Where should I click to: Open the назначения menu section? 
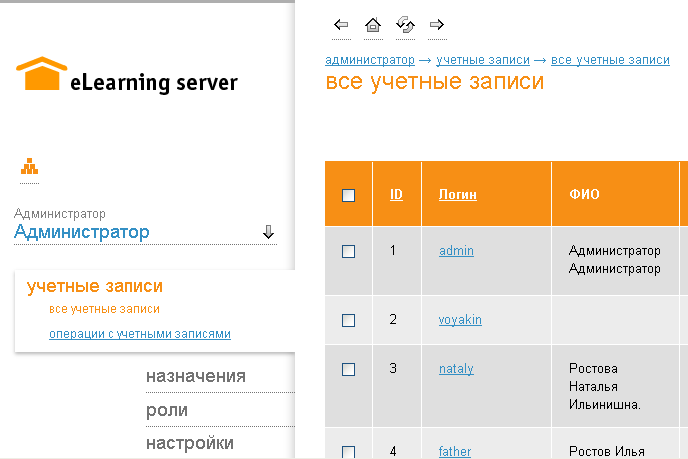[x=196, y=377]
